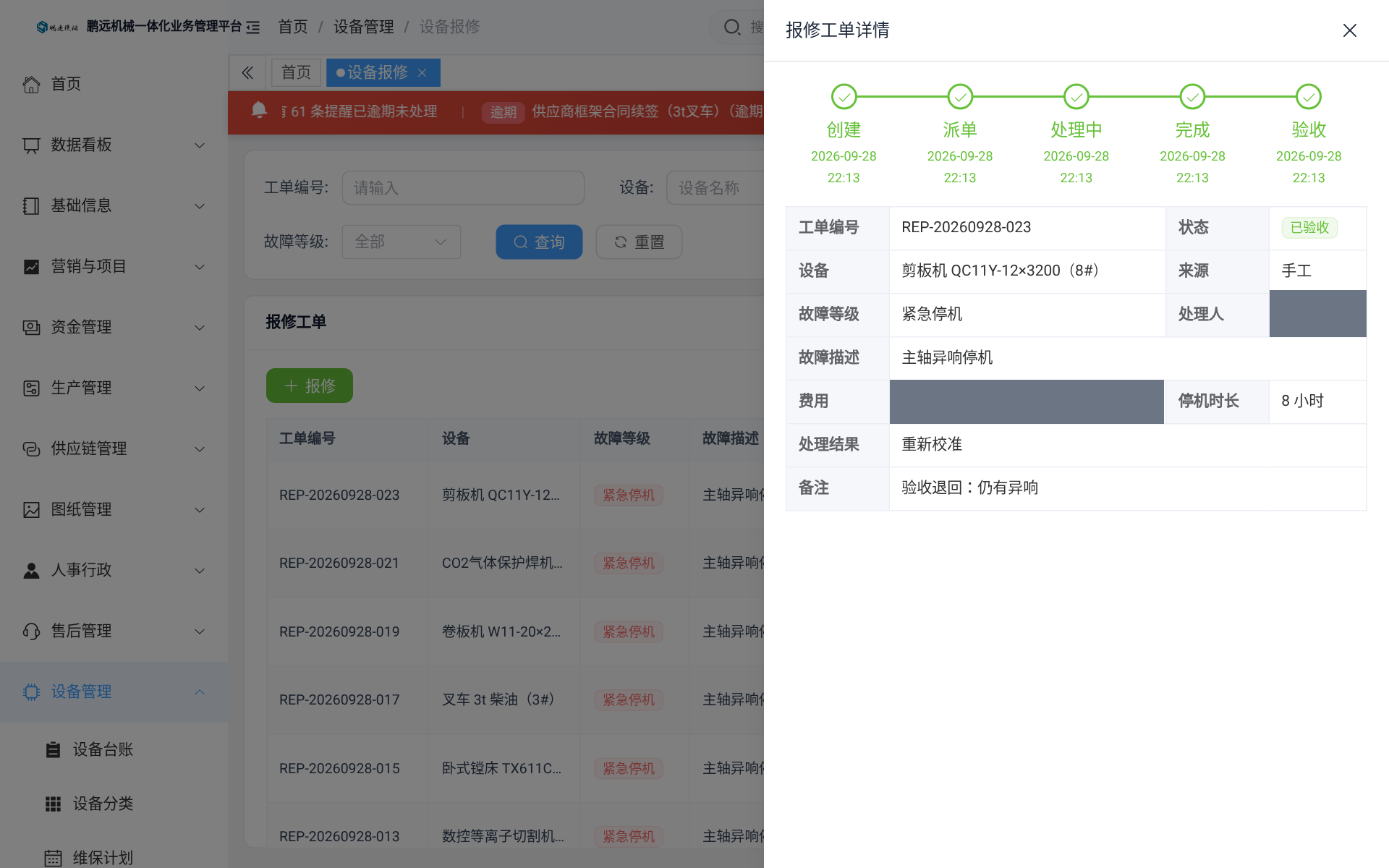Expand the 图纸管理 menu chevron
The image size is (1389, 868).
coord(200,510)
